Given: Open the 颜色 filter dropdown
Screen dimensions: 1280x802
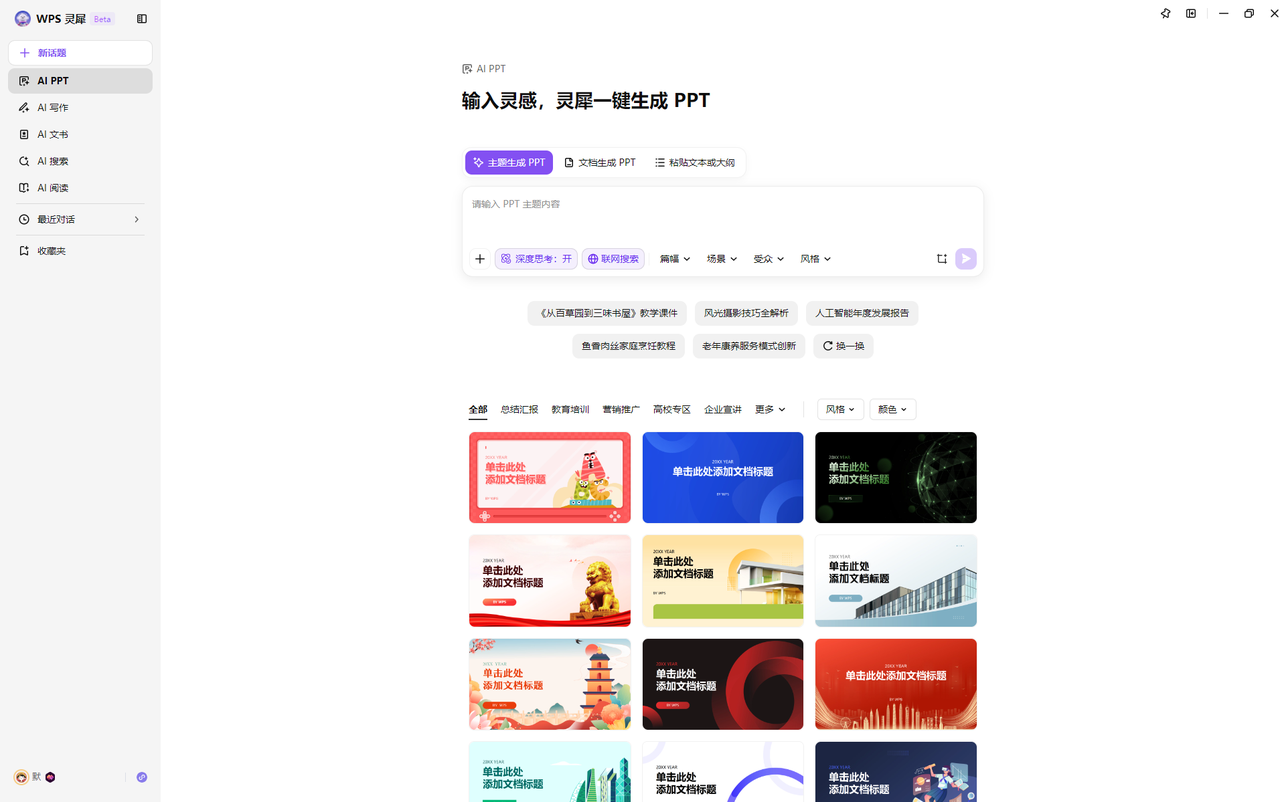Looking at the screenshot, I should (891, 409).
